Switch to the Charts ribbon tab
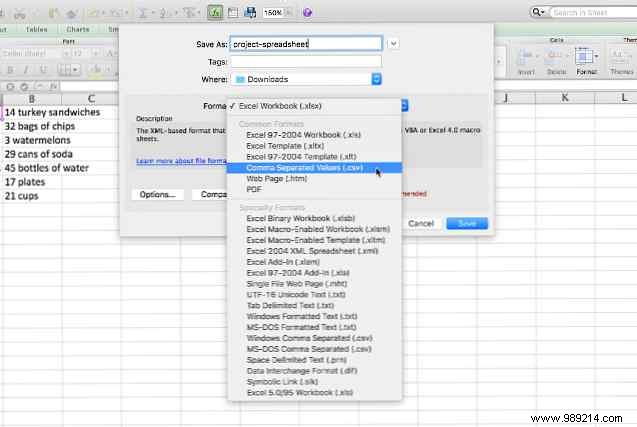 tap(78, 29)
